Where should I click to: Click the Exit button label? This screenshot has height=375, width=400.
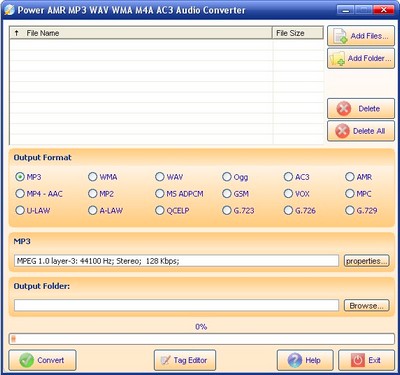point(374,360)
